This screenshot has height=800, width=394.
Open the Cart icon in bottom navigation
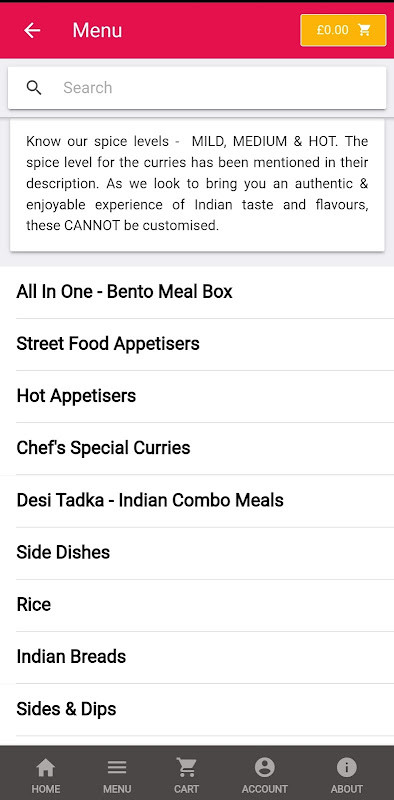[186, 767]
